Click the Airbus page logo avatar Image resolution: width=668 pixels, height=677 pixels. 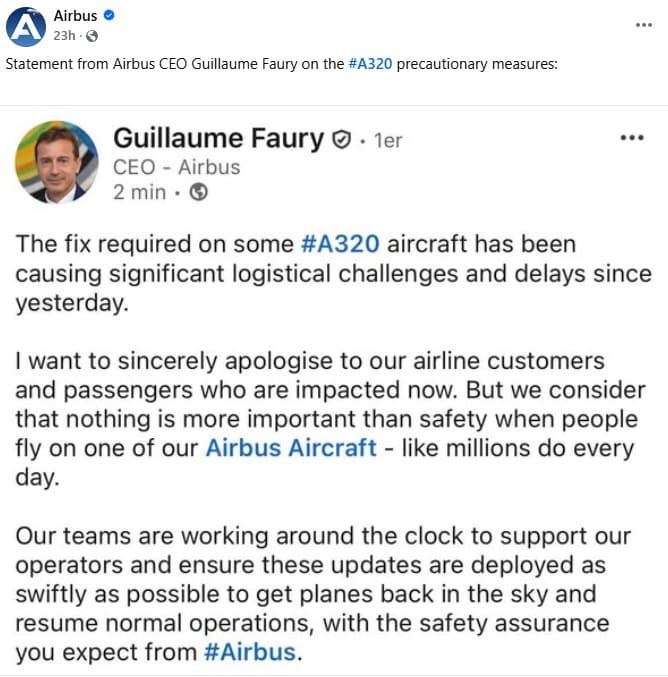26,27
